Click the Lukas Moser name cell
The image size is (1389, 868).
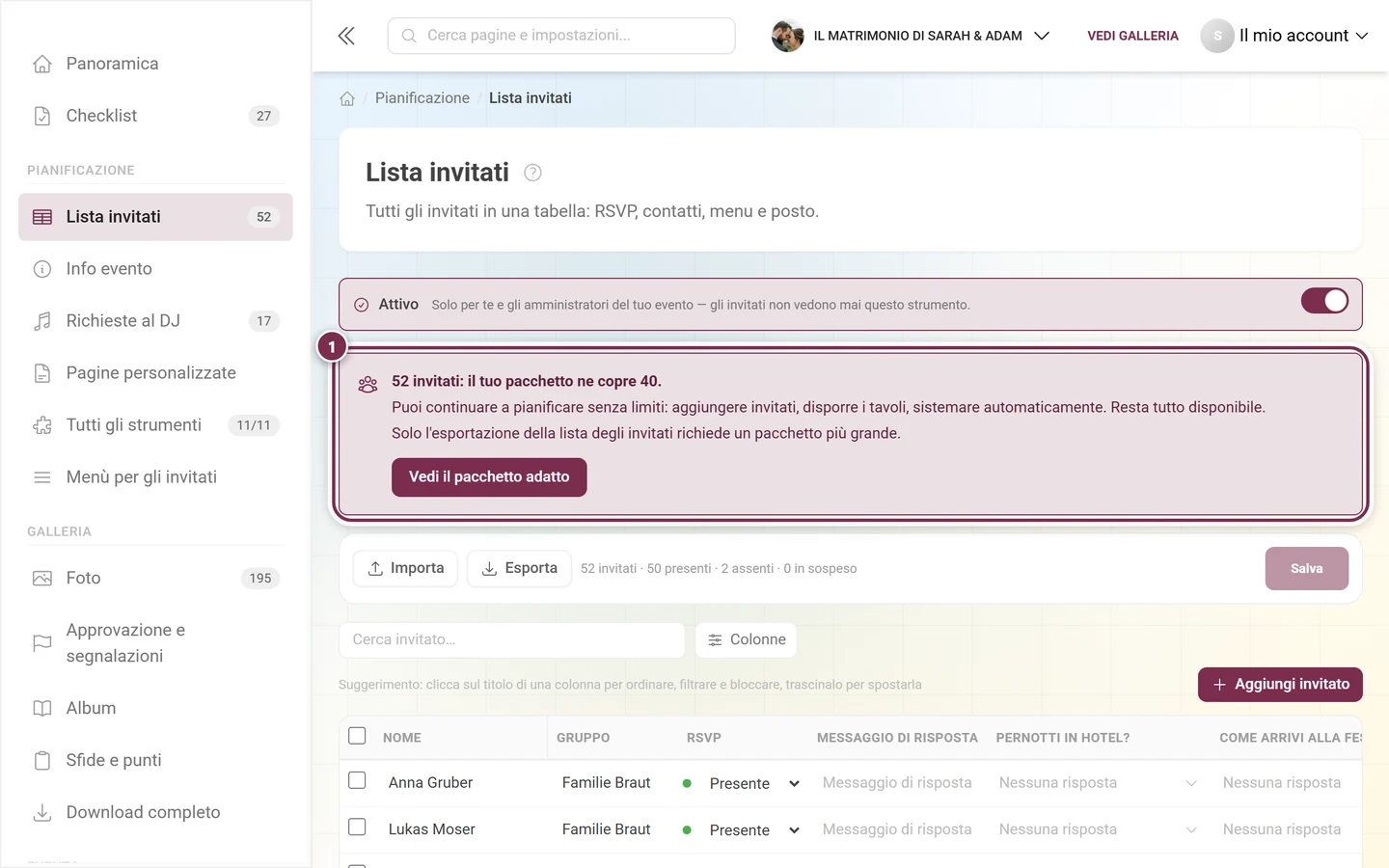click(432, 829)
